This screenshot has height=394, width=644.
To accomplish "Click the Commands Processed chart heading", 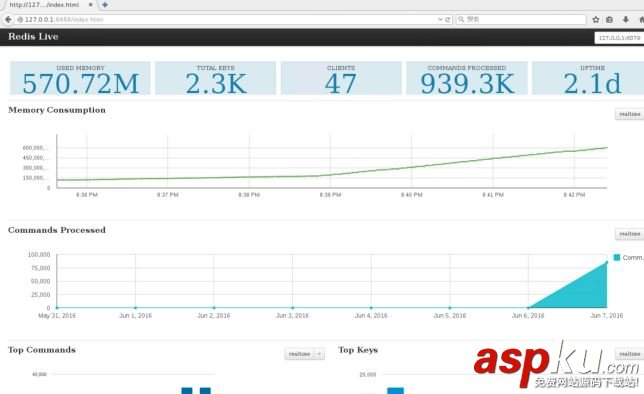I will [57, 230].
